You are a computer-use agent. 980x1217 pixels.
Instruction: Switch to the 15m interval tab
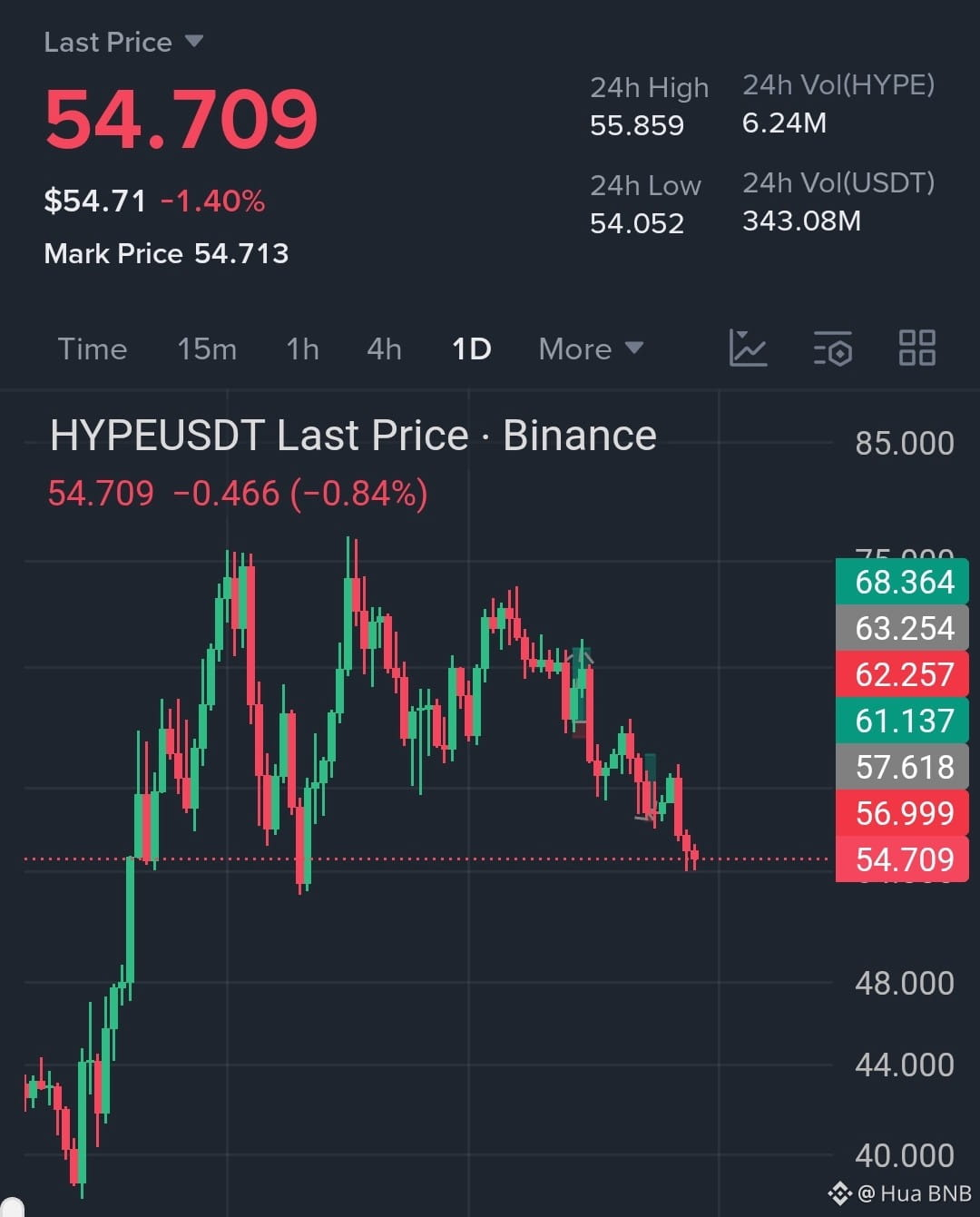pos(207,348)
